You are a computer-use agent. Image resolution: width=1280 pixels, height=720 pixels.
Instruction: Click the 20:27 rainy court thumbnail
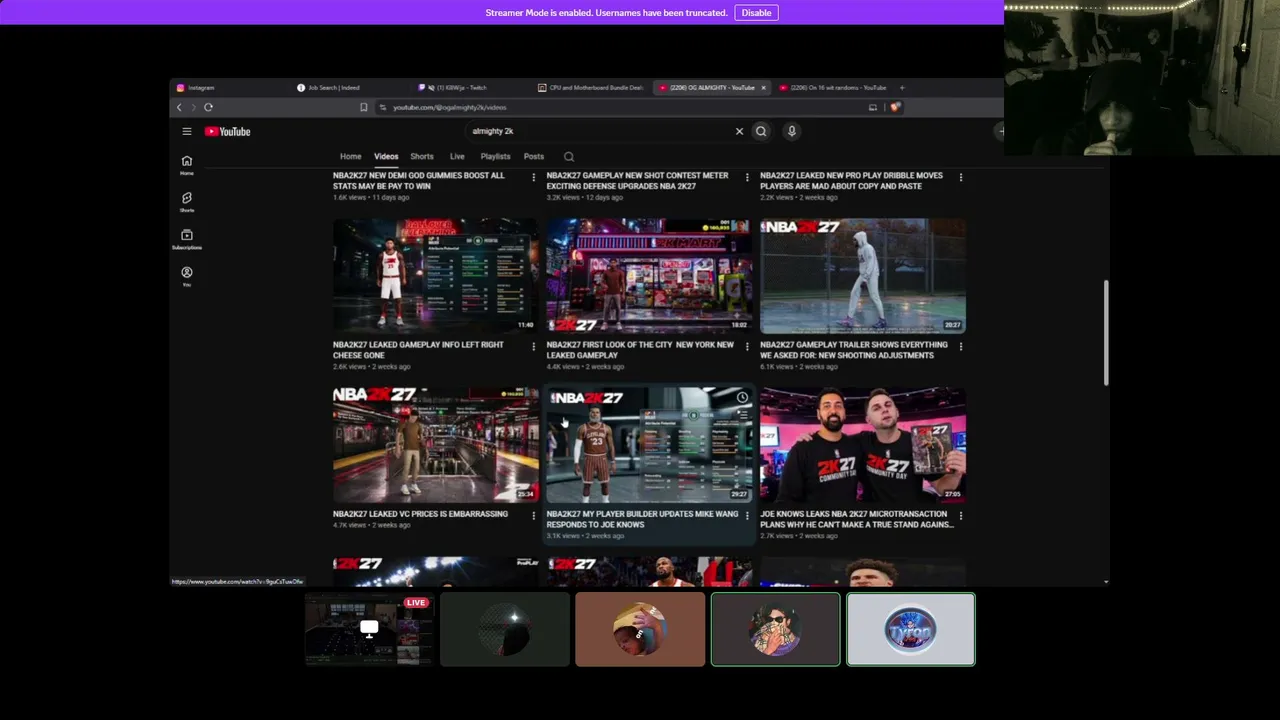[x=863, y=275]
